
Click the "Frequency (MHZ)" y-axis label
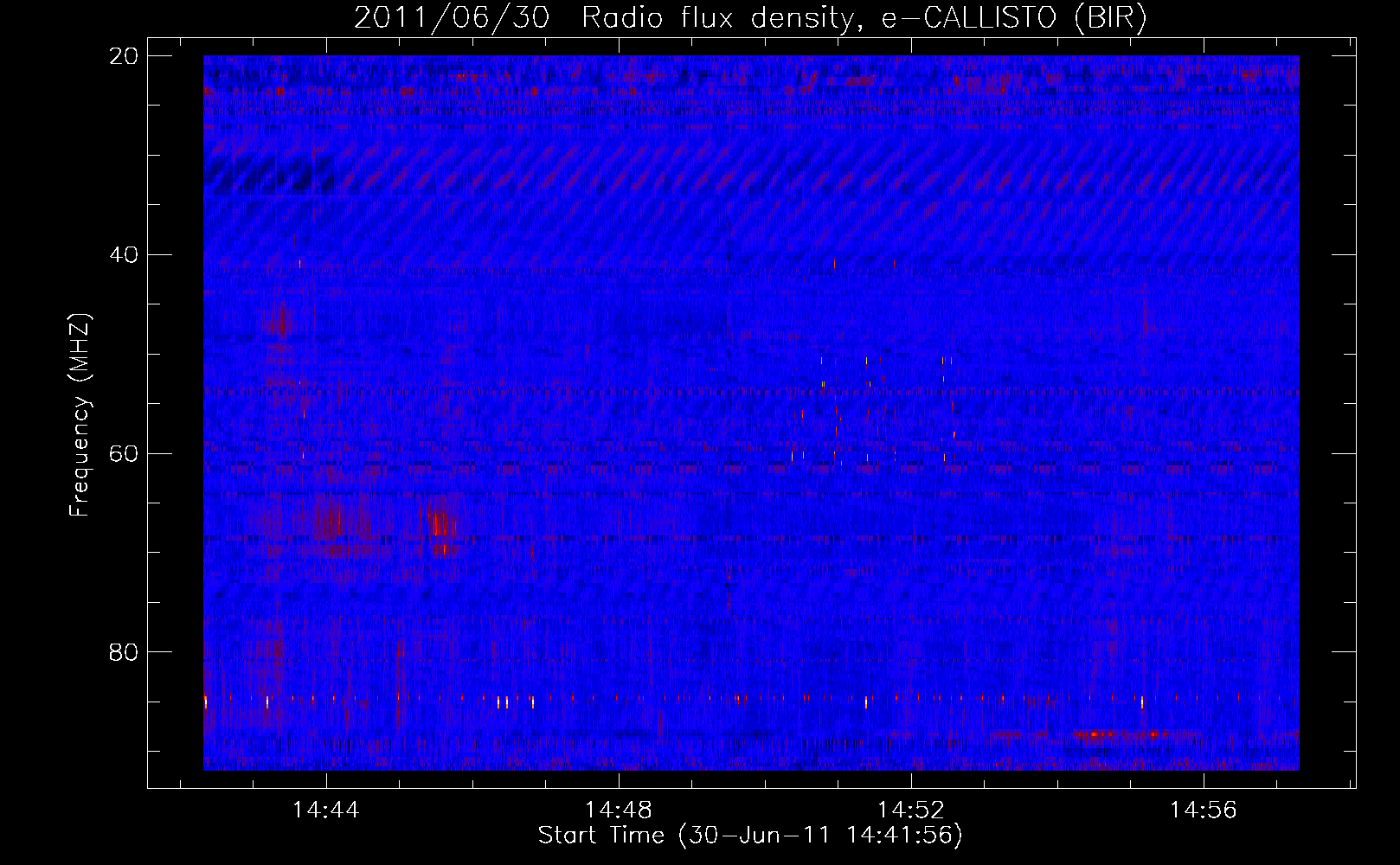pos(80,415)
